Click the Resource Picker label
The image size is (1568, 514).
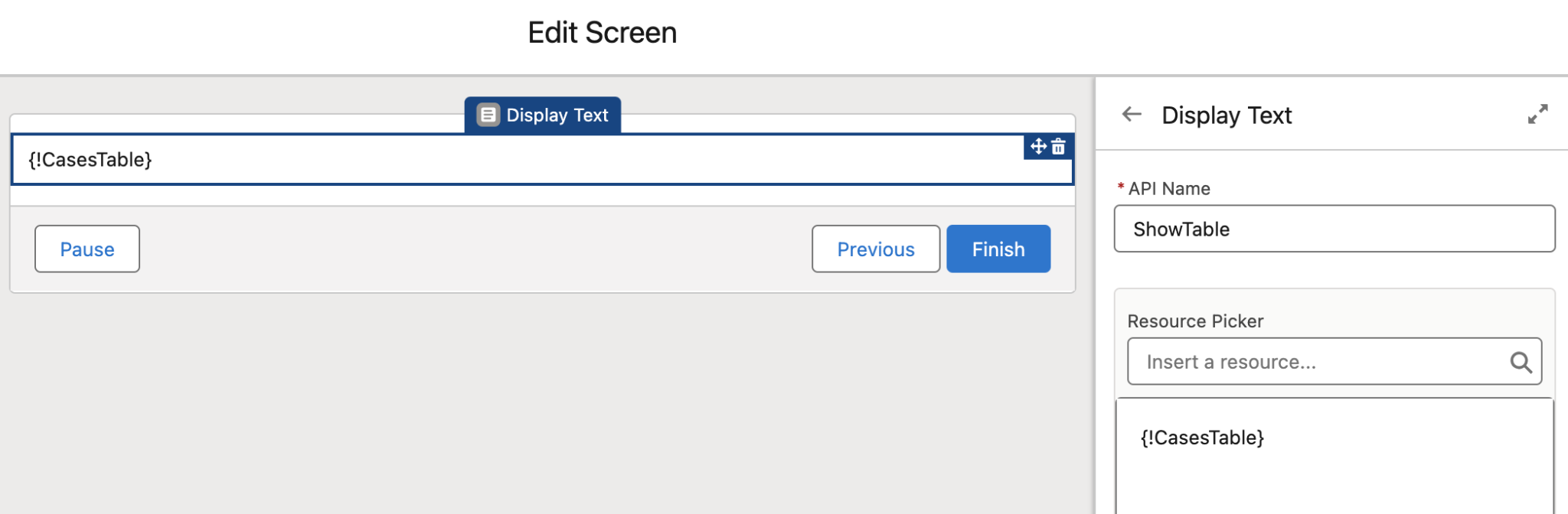(x=1194, y=320)
